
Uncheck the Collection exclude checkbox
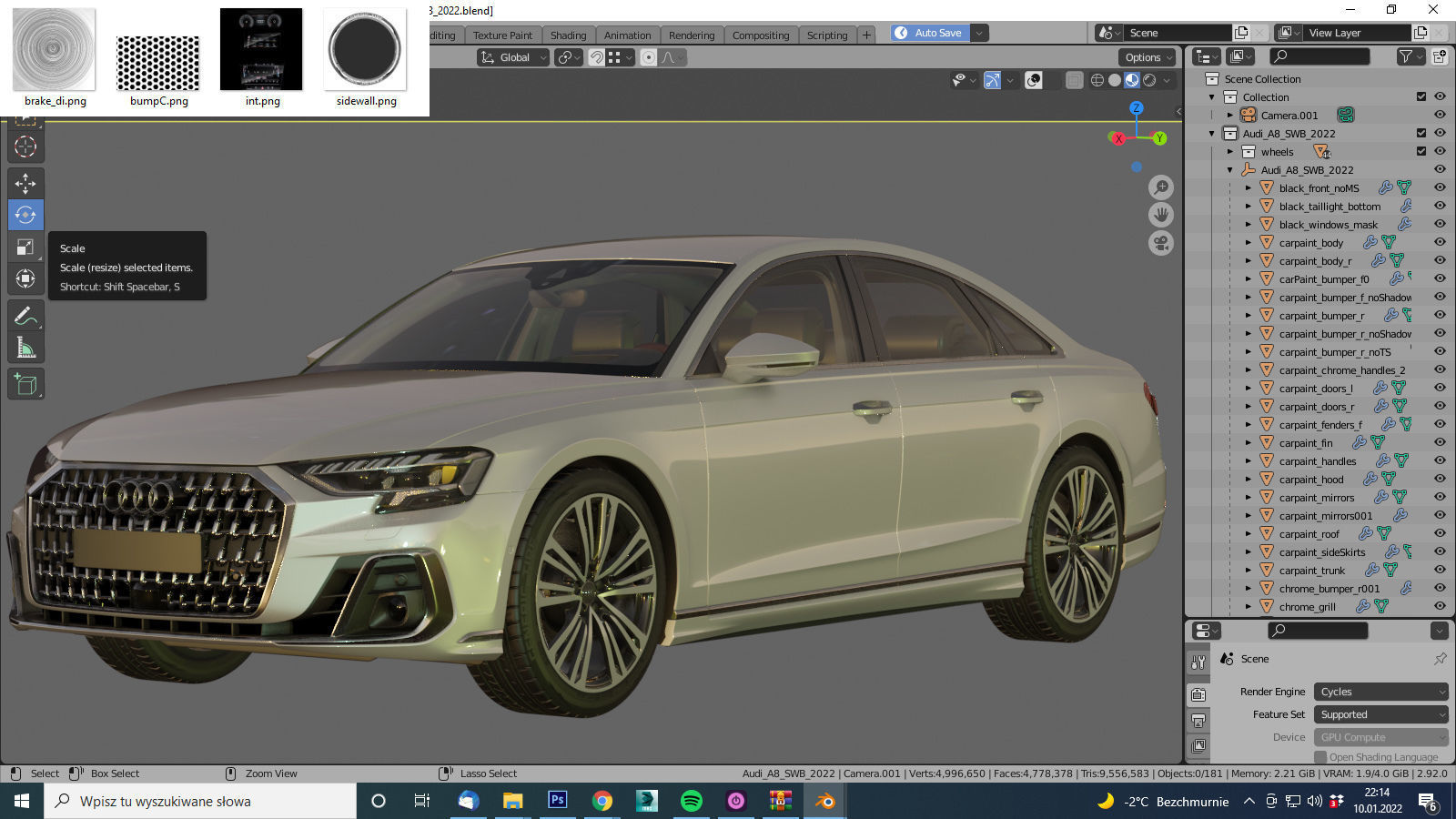click(x=1421, y=96)
